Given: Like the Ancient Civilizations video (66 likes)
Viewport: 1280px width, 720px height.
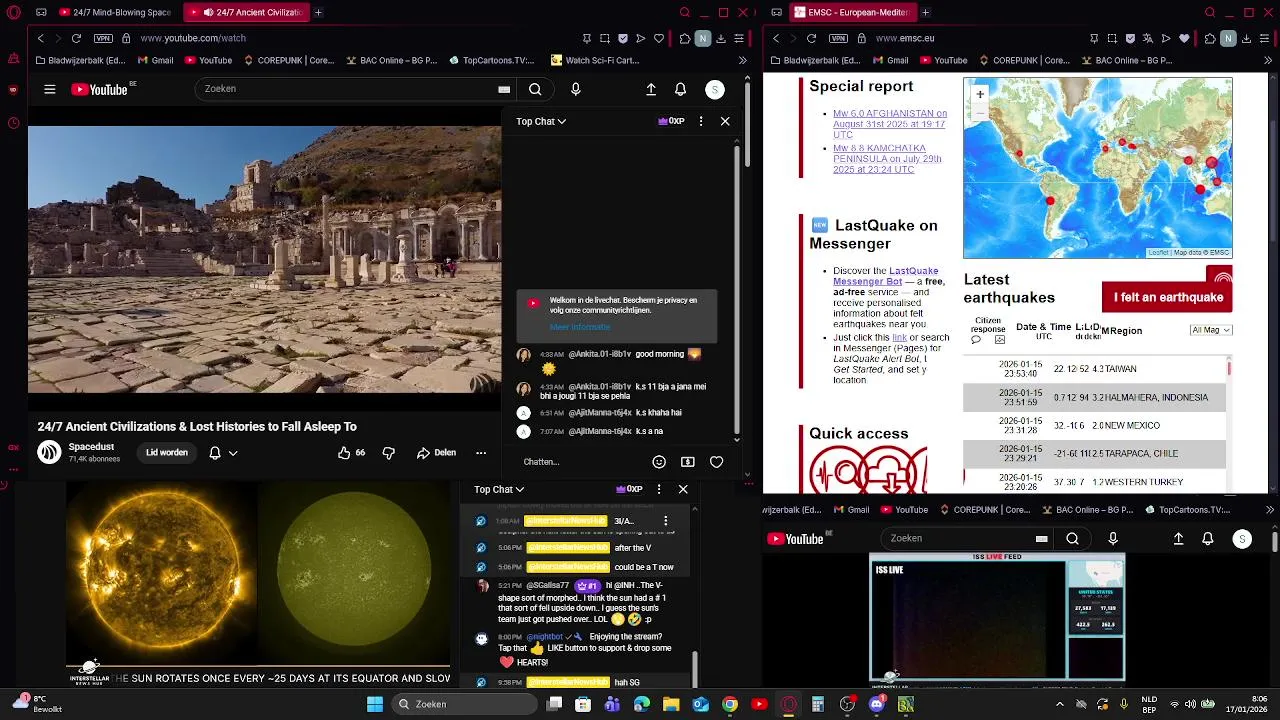Looking at the screenshot, I should pos(351,452).
